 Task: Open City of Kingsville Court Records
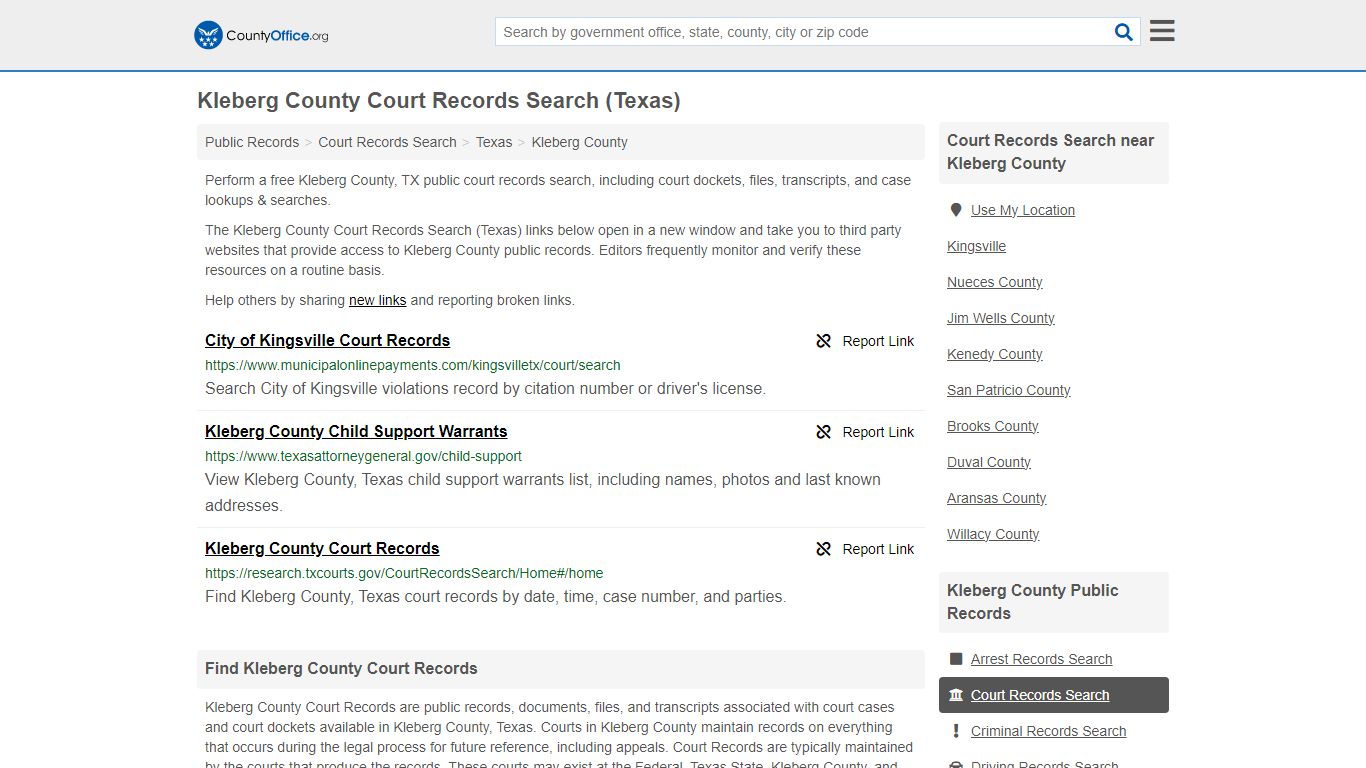327,340
